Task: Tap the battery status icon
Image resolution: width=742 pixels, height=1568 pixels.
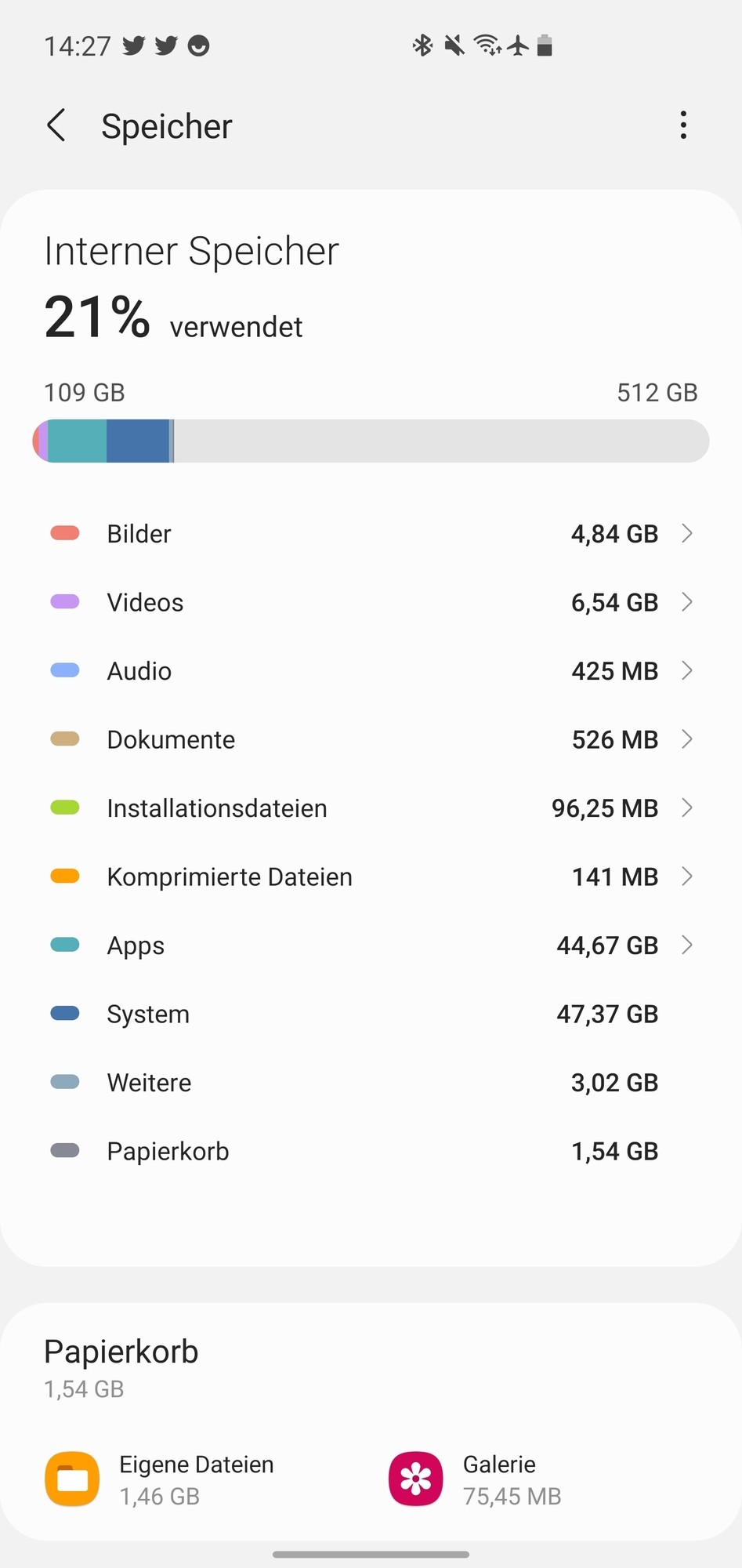Action: (545, 45)
